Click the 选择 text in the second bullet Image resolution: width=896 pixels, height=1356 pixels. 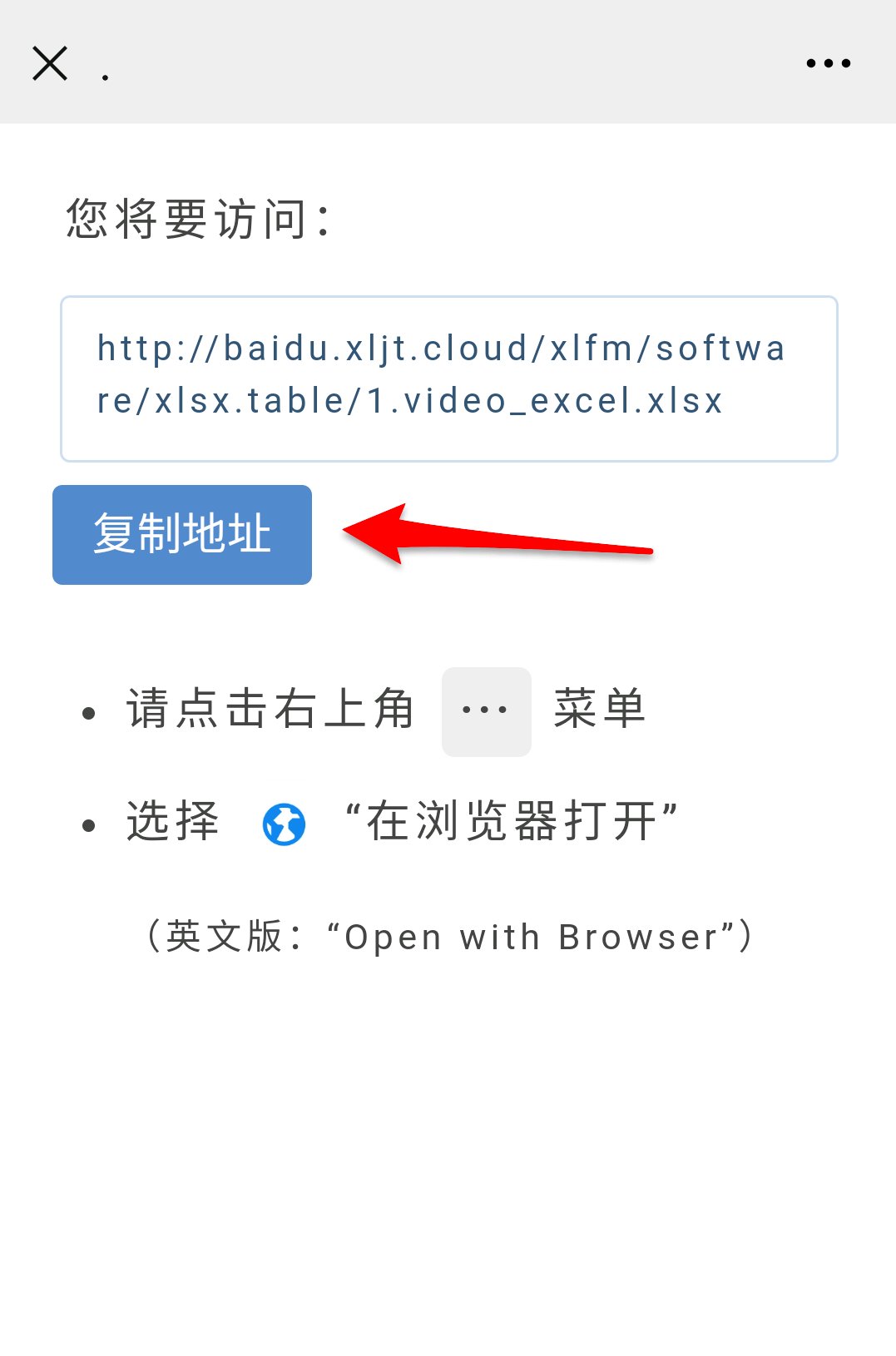click(173, 822)
